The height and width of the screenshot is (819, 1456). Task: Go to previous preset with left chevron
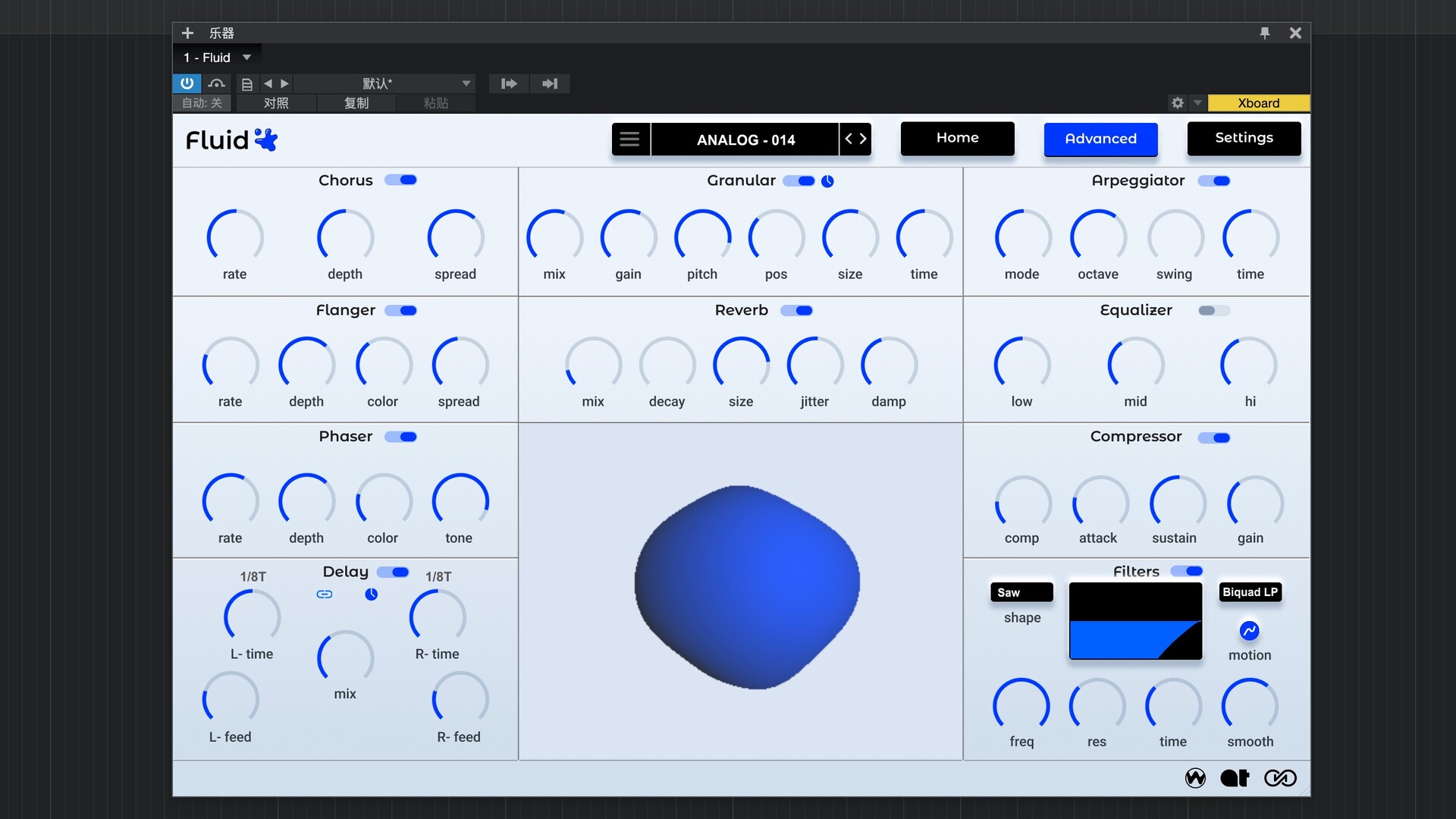[x=849, y=139]
